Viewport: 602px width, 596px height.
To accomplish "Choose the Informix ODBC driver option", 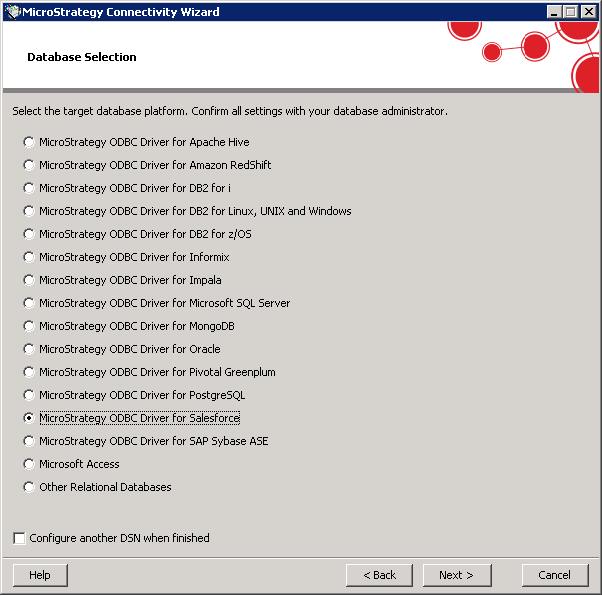I will click(29, 257).
